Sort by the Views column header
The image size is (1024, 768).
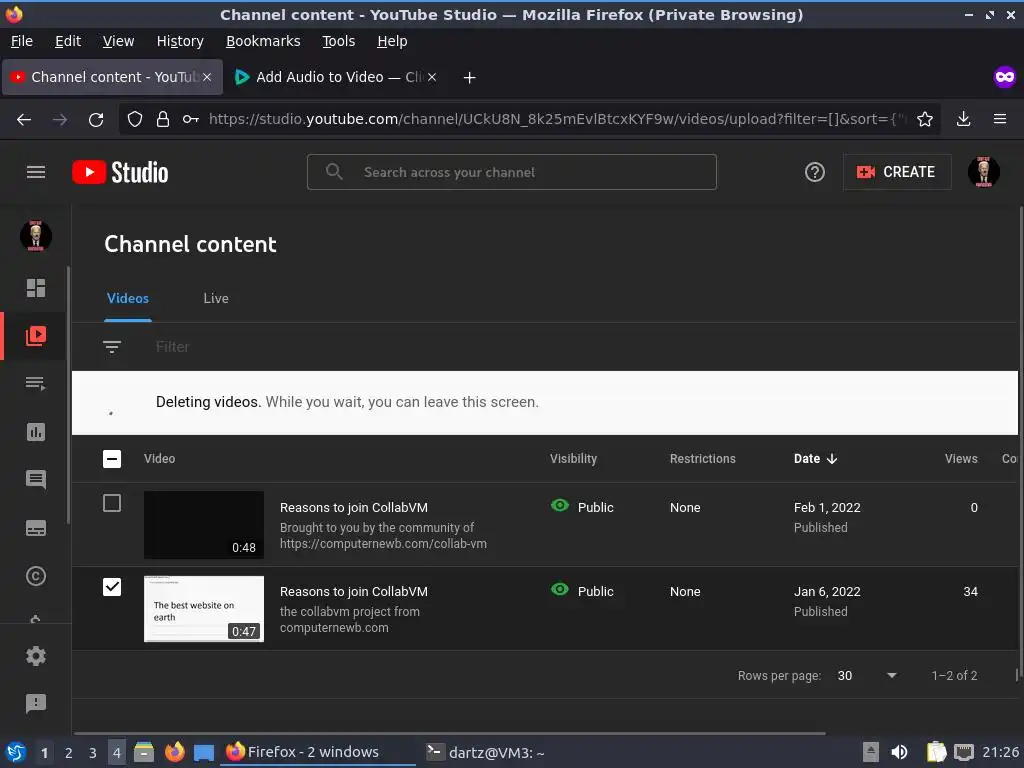(x=961, y=458)
